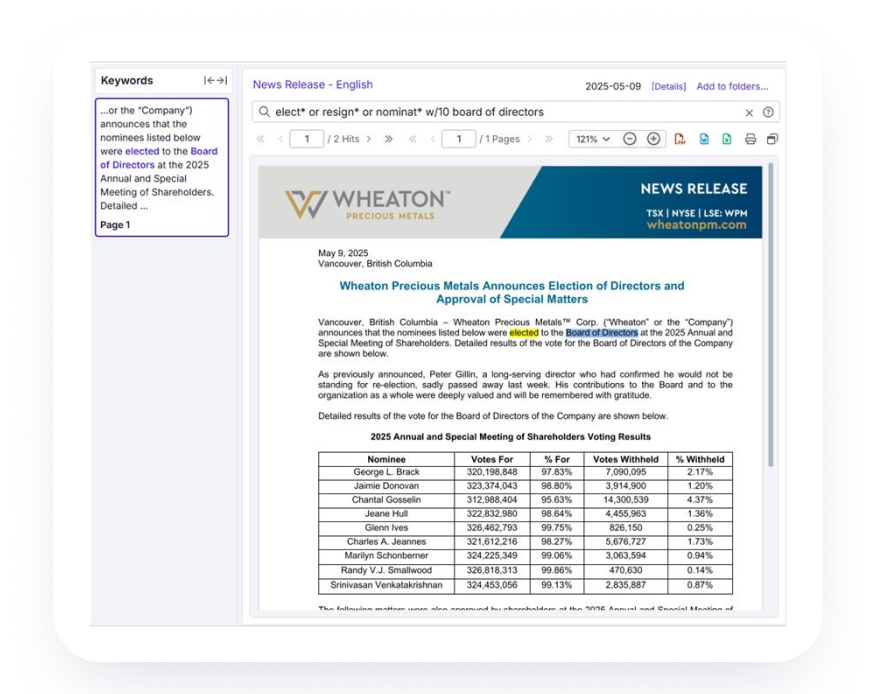Image resolution: width=875 pixels, height=694 pixels.
Task: Click the 320,198,848 votes cell
Action: pyautogui.click(x=492, y=472)
